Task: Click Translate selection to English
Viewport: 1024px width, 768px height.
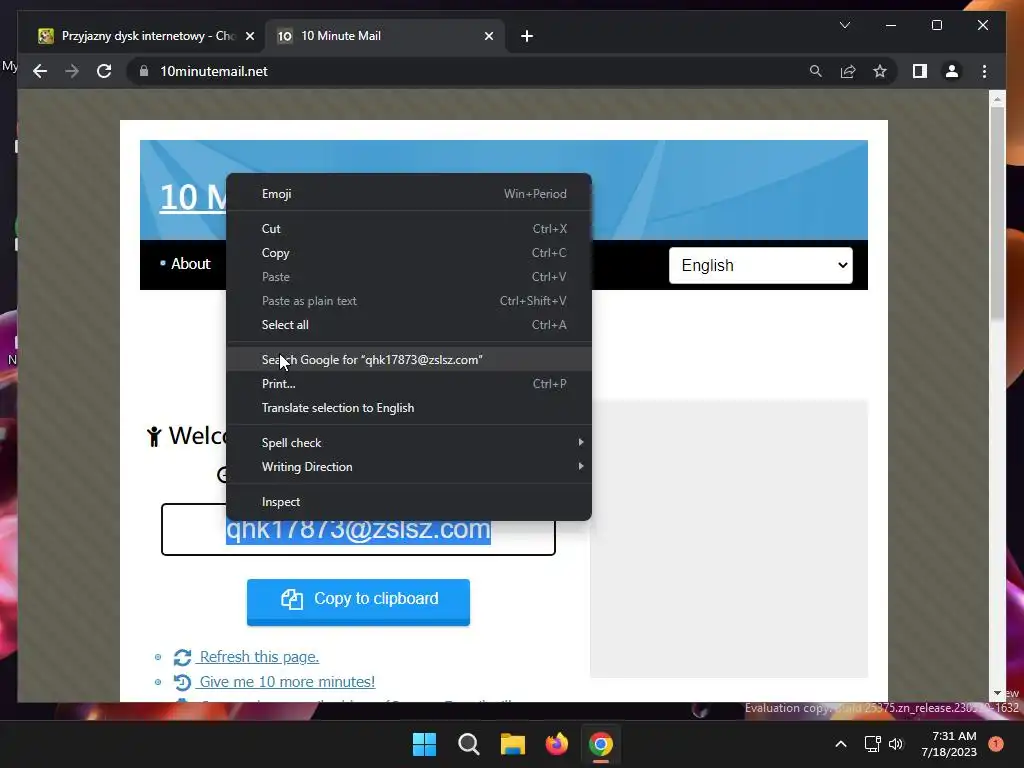Action: tap(409, 408)
